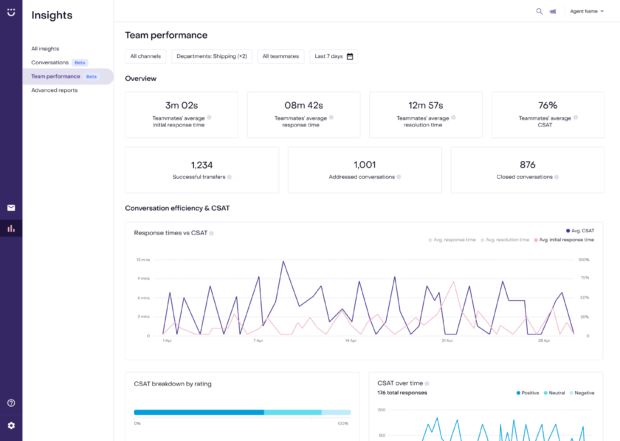Open the inbox mail icon in sidebar

(11, 208)
